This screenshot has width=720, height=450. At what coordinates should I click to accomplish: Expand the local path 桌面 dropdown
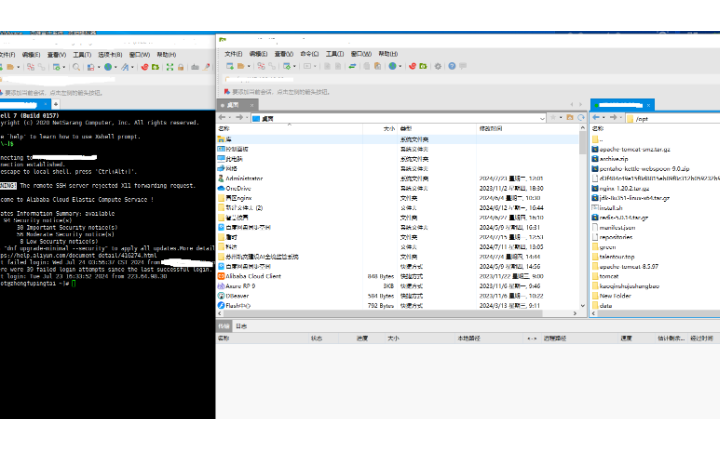(542, 118)
